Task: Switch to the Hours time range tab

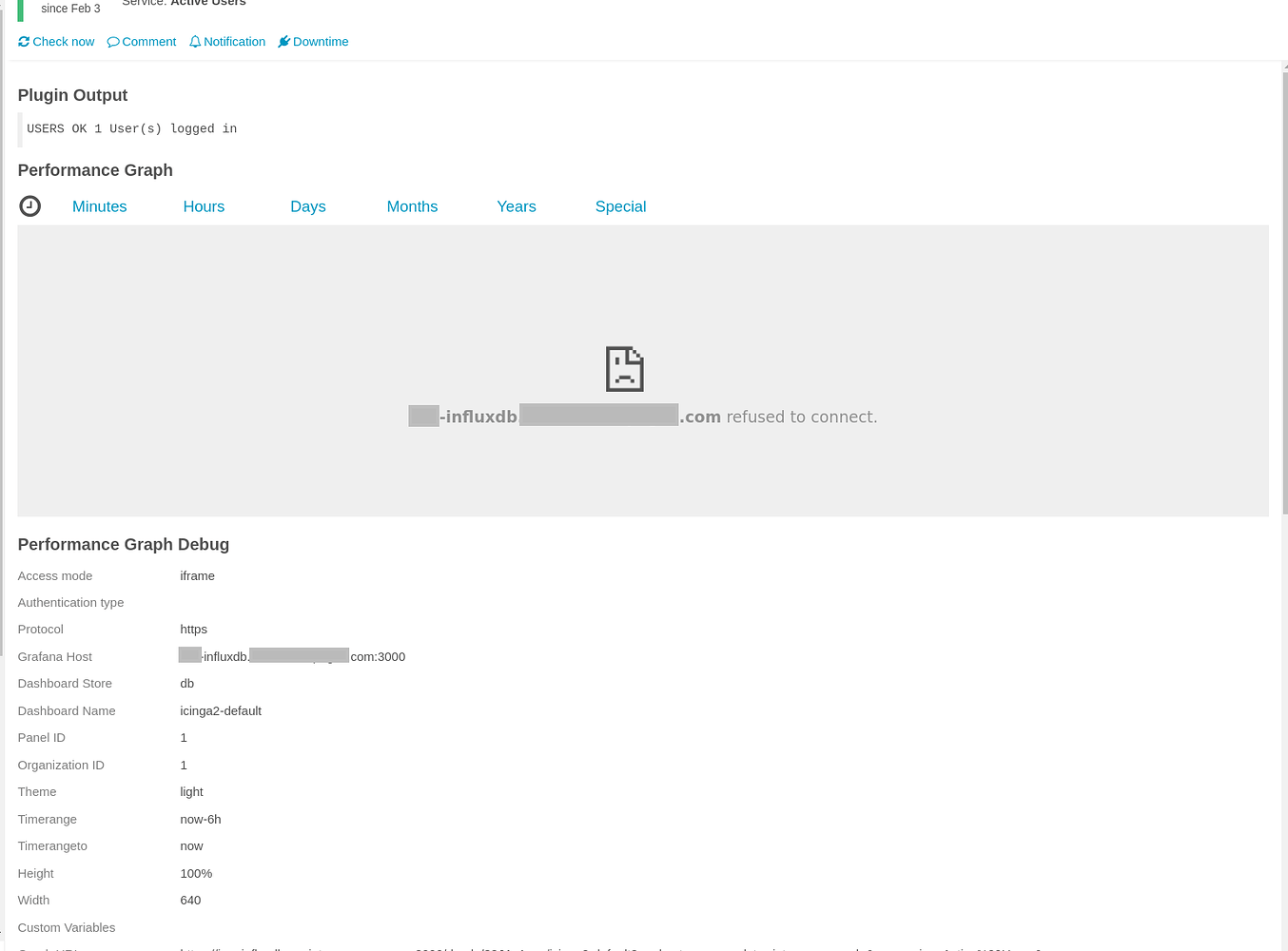Action: coord(204,206)
